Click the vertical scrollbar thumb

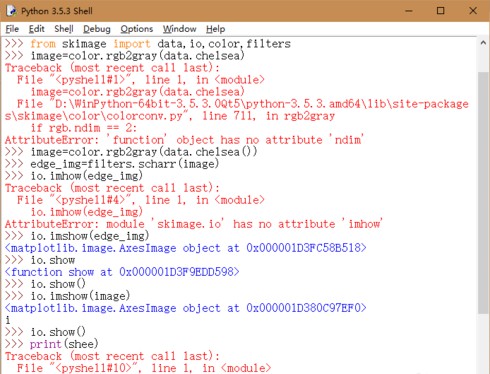pos(483,192)
